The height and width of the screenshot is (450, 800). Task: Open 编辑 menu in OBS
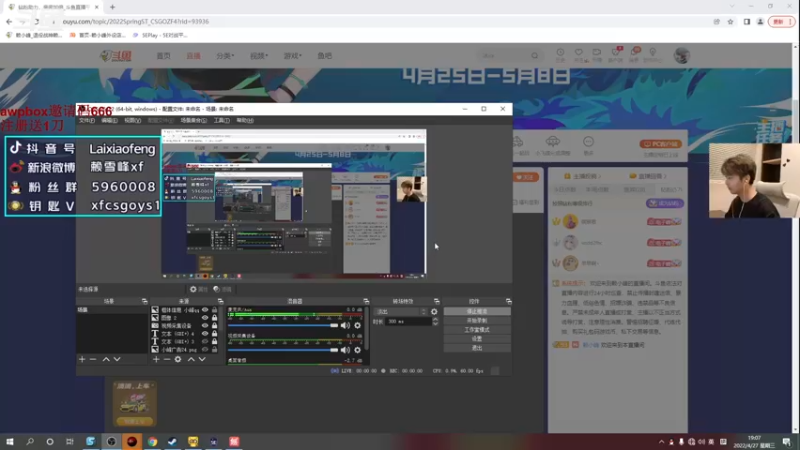pyautogui.click(x=109, y=120)
